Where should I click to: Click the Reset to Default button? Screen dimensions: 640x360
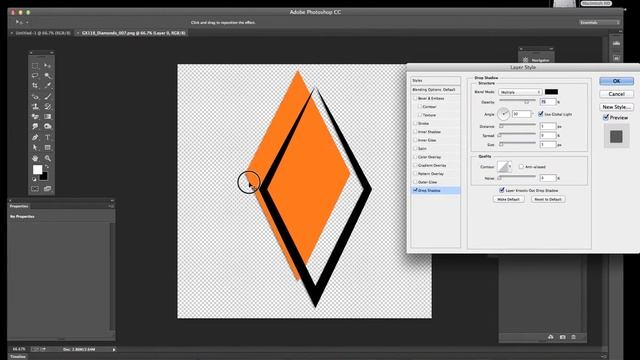[548, 199]
